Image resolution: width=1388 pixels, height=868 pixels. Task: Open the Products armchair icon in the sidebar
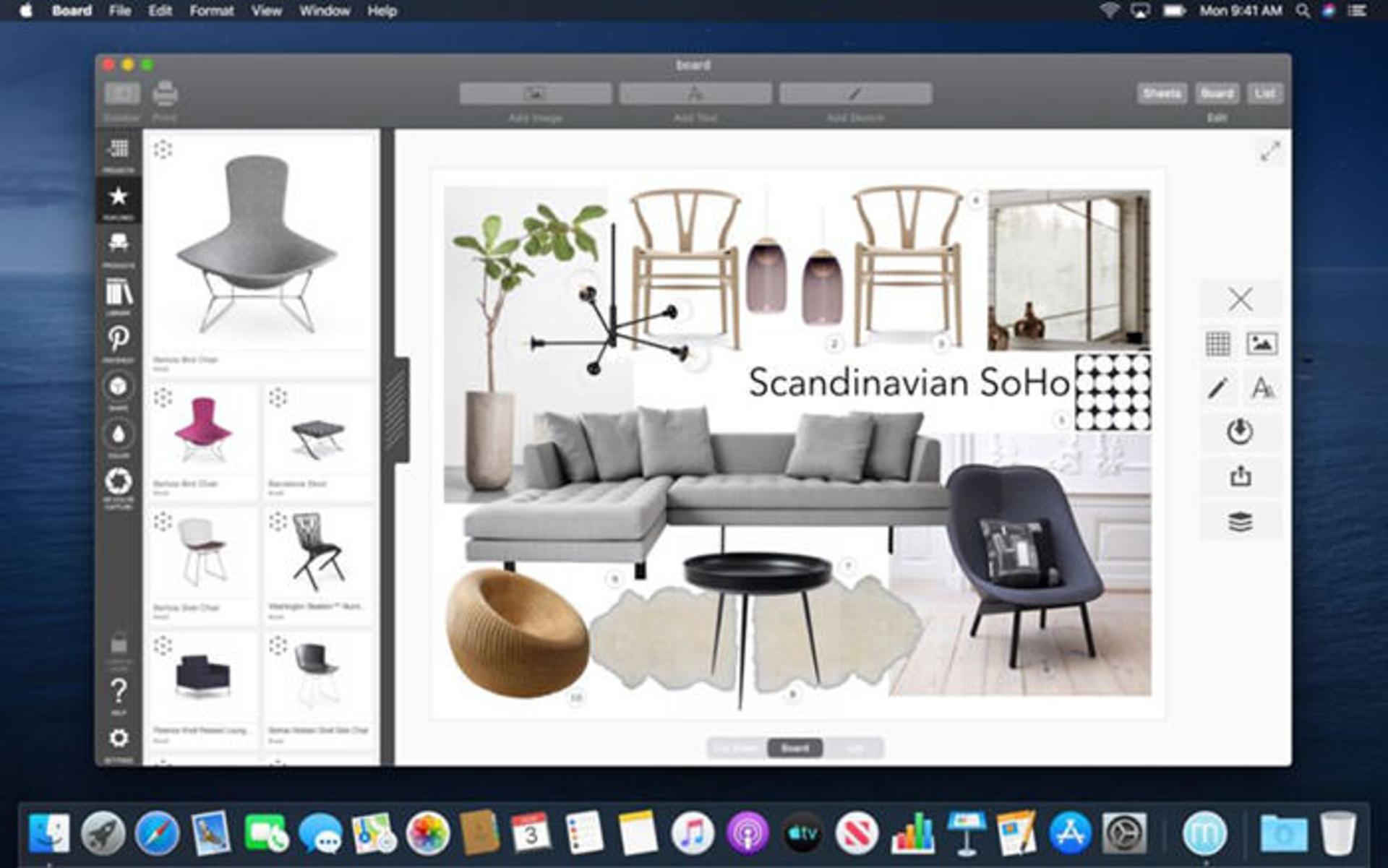click(x=119, y=247)
